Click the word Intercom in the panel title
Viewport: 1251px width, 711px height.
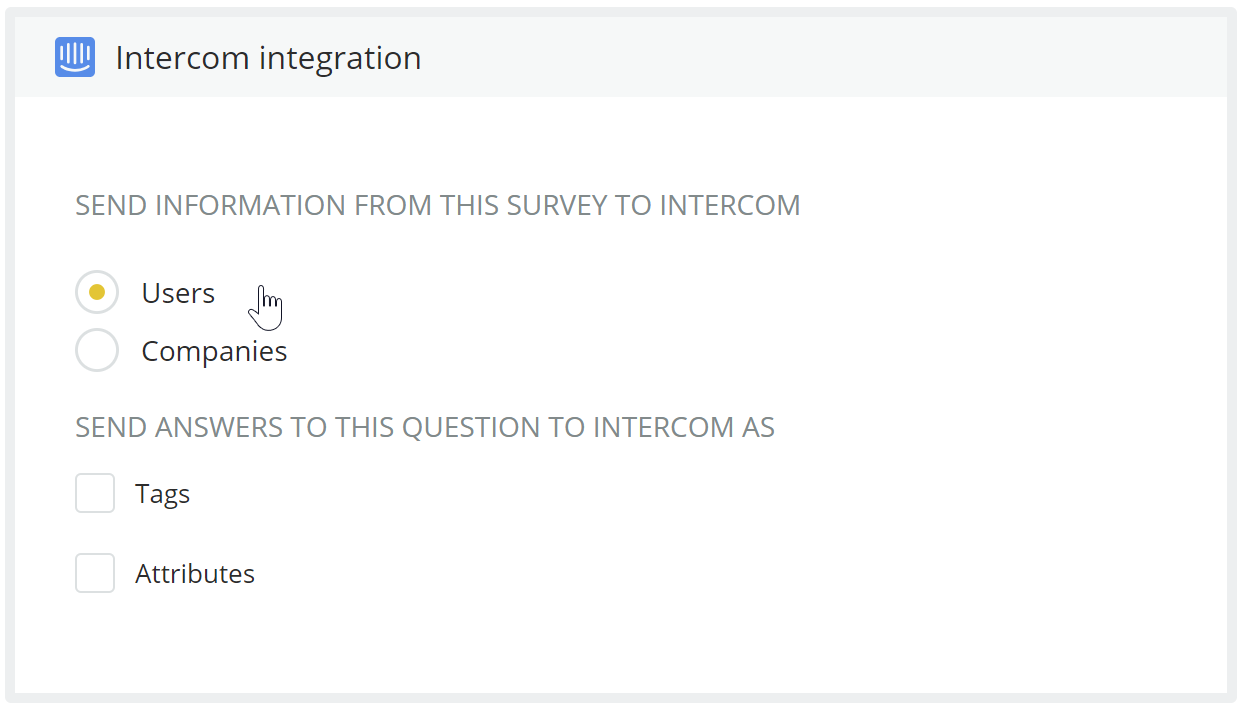pyautogui.click(x=183, y=58)
